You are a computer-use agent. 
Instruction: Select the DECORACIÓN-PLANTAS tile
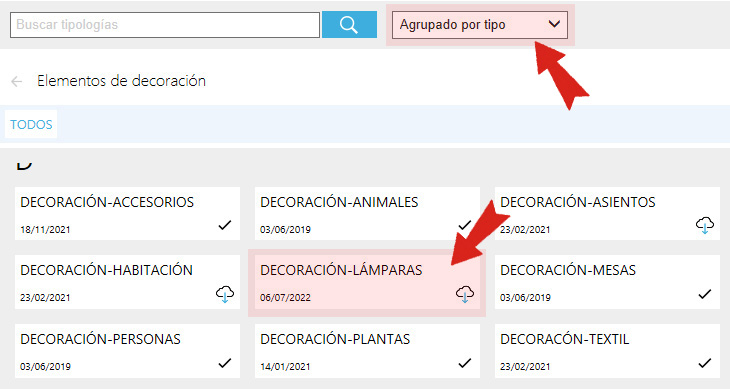pos(367,351)
